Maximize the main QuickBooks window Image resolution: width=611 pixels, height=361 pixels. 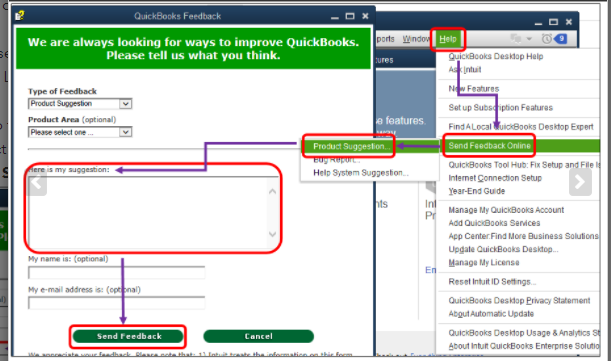[553, 22]
